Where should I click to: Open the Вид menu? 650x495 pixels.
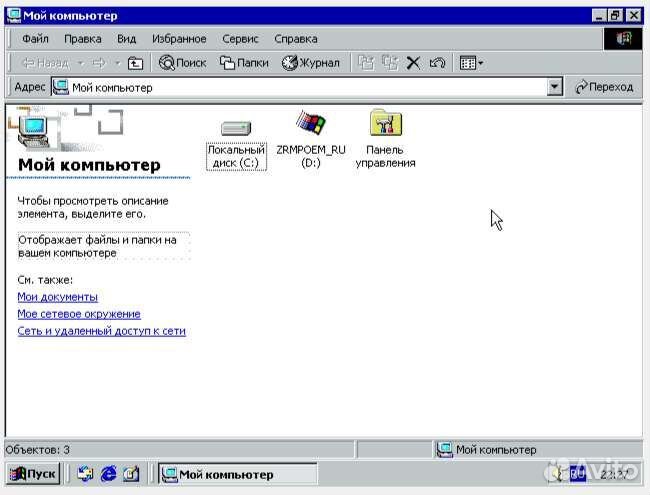(126, 39)
